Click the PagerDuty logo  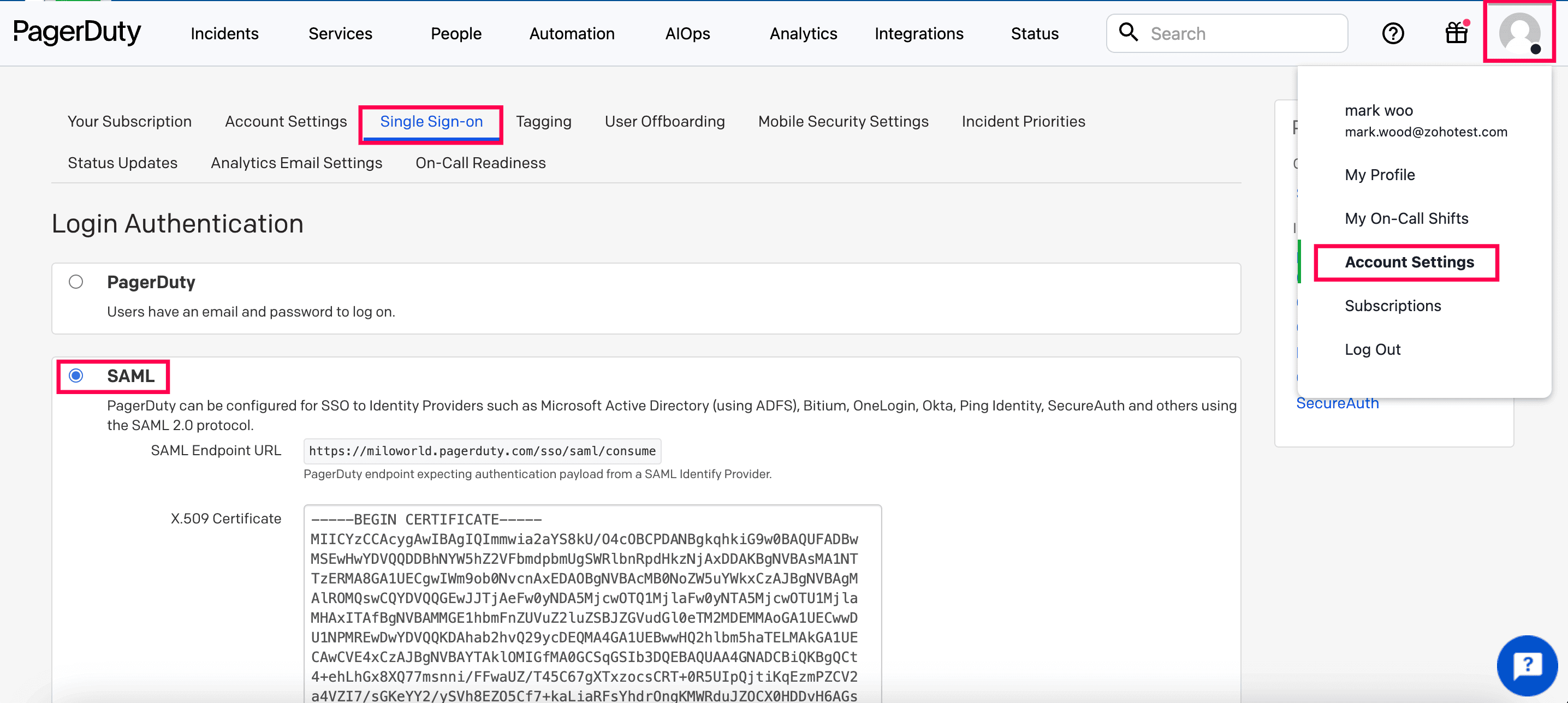pyautogui.click(x=76, y=33)
